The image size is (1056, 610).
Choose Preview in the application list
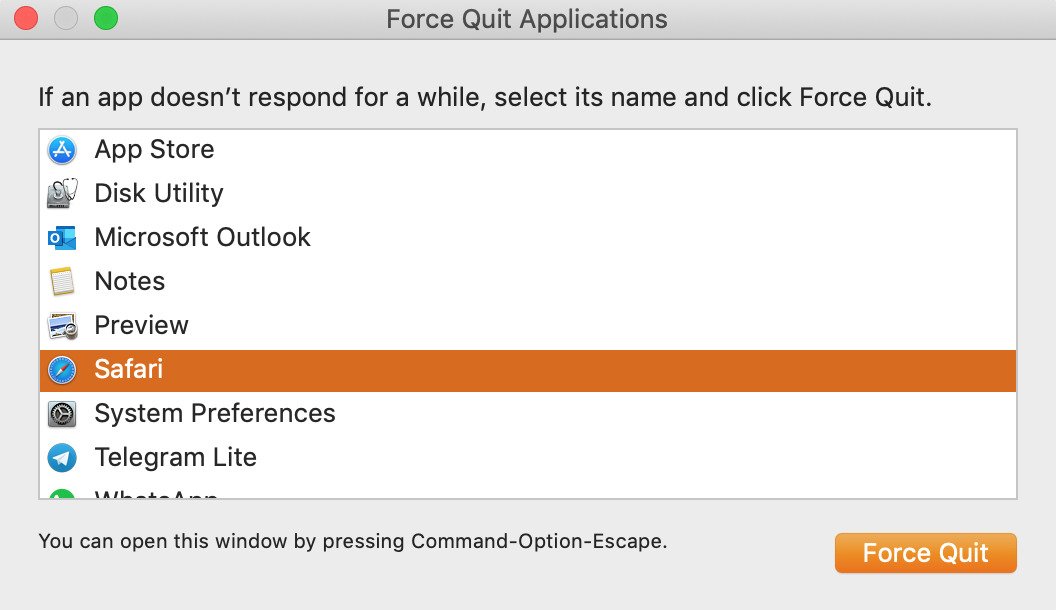(x=141, y=326)
